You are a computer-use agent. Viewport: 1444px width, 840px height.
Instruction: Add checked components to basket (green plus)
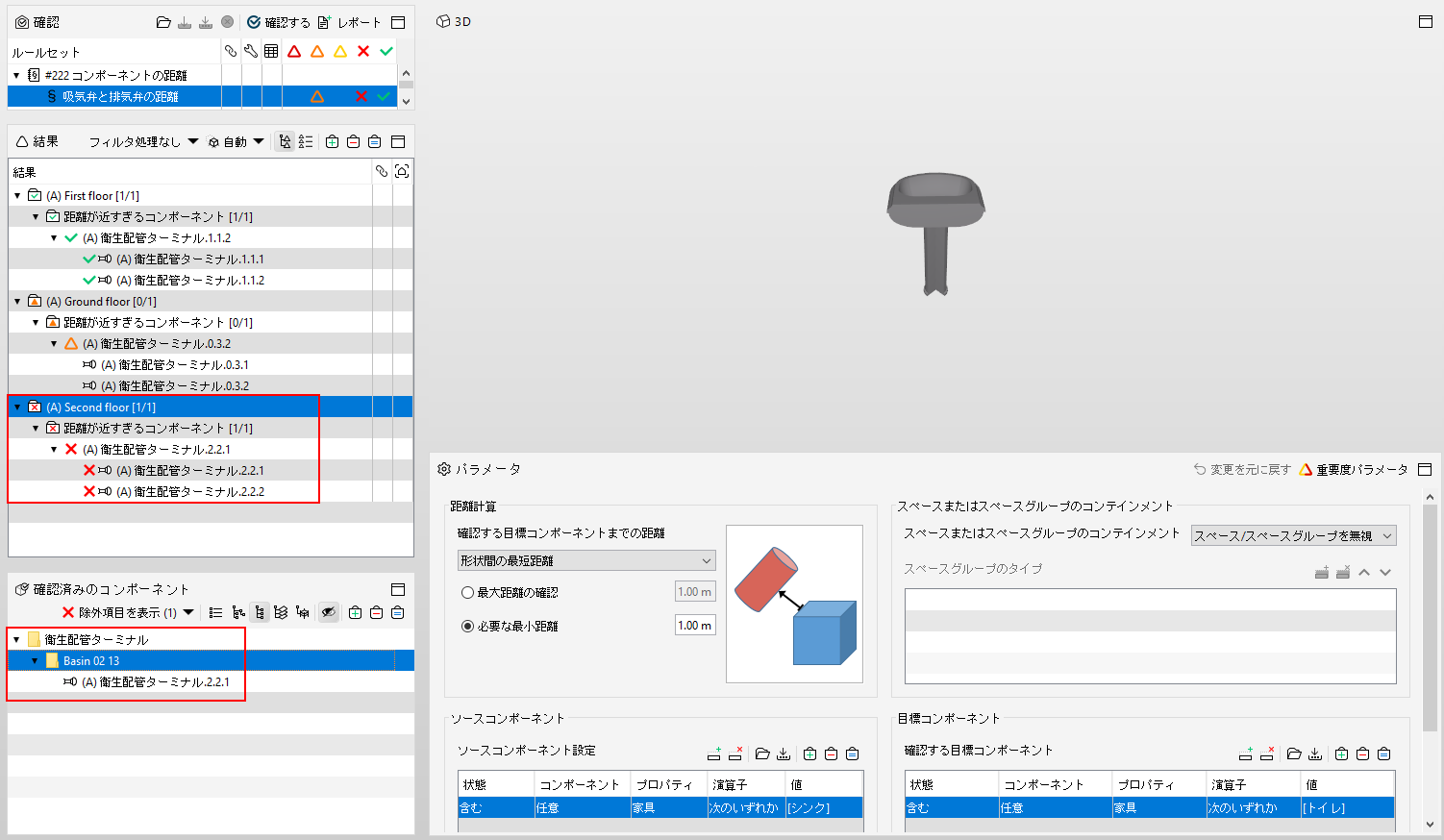pyautogui.click(x=355, y=612)
